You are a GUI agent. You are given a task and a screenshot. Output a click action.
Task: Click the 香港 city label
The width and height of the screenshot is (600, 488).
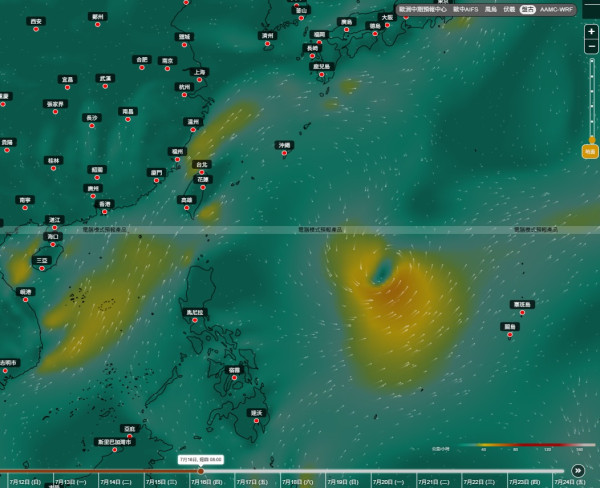104,204
